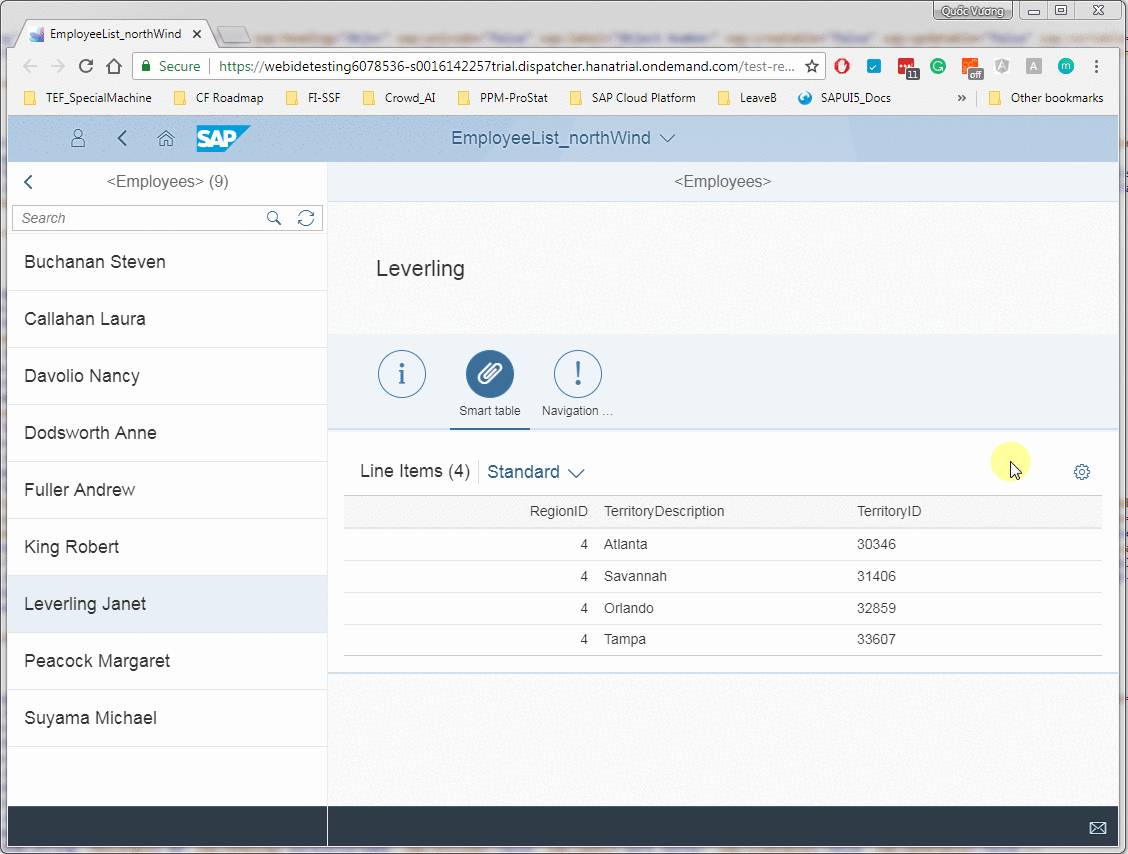The height and width of the screenshot is (854, 1128).
Task: Trigger search using the magnifier icon
Action: coord(274,218)
